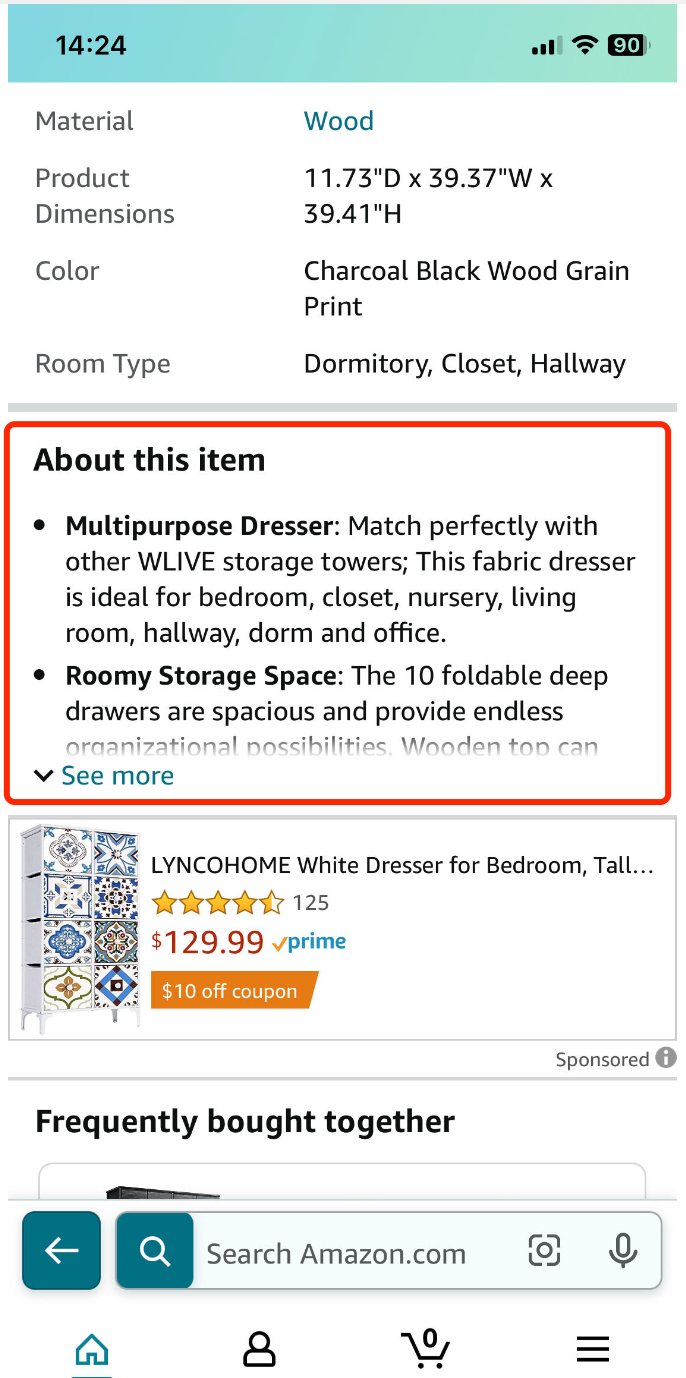Go to Home tab
This screenshot has width=686, height=1378.
click(x=92, y=1350)
